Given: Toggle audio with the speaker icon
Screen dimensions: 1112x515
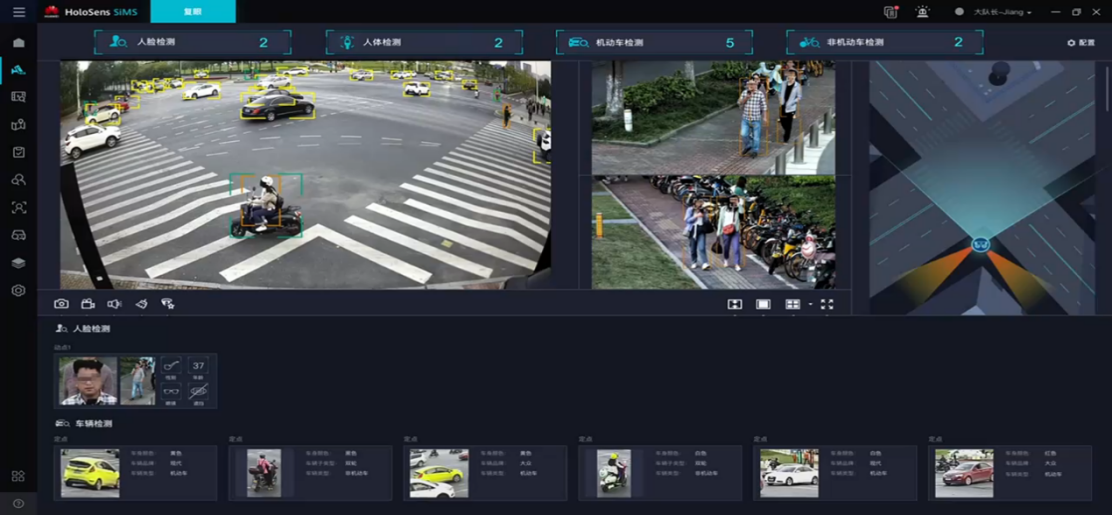Looking at the screenshot, I should (114, 304).
